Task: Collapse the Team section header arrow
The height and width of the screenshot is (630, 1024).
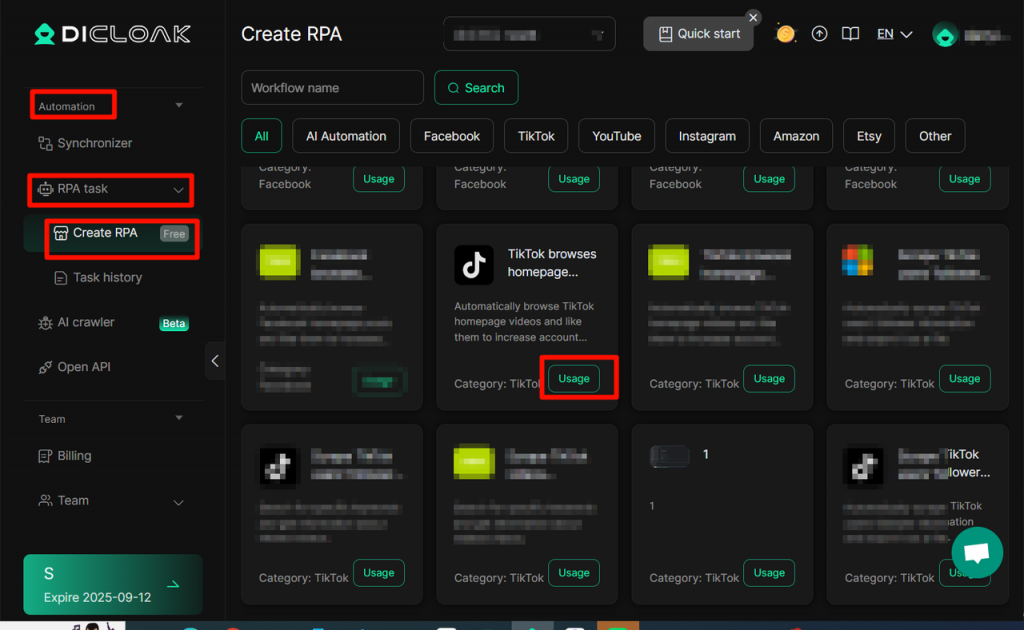Action: coord(179,418)
